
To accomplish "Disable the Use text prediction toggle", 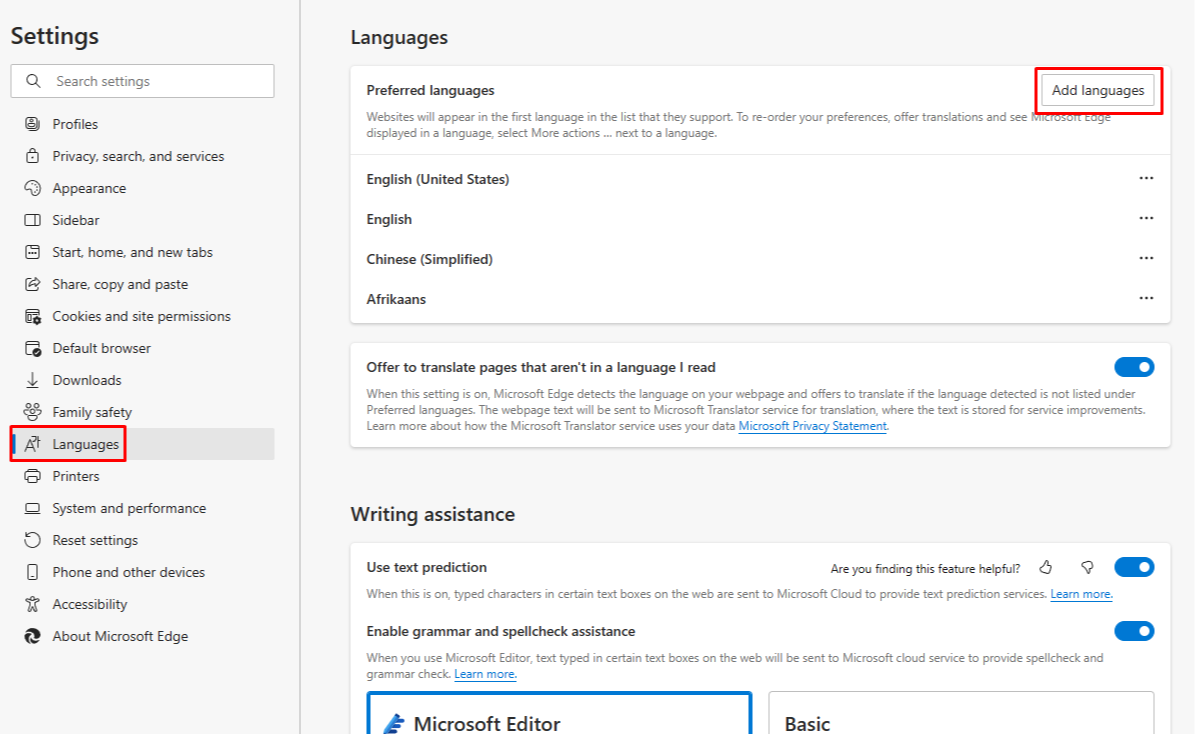I will coord(1134,567).
